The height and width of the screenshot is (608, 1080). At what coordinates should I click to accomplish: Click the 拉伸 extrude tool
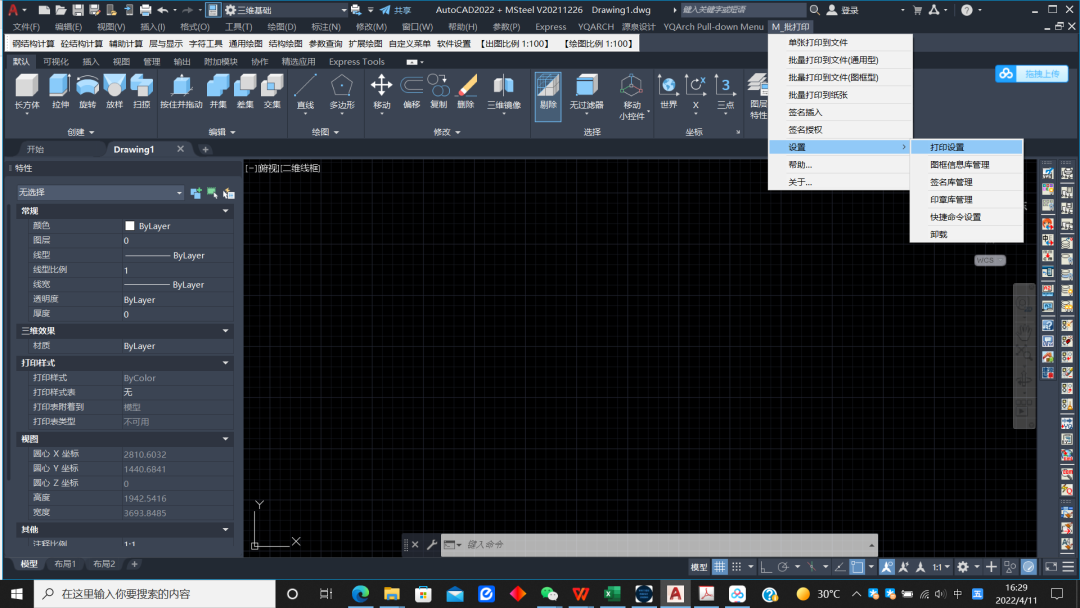coord(60,88)
